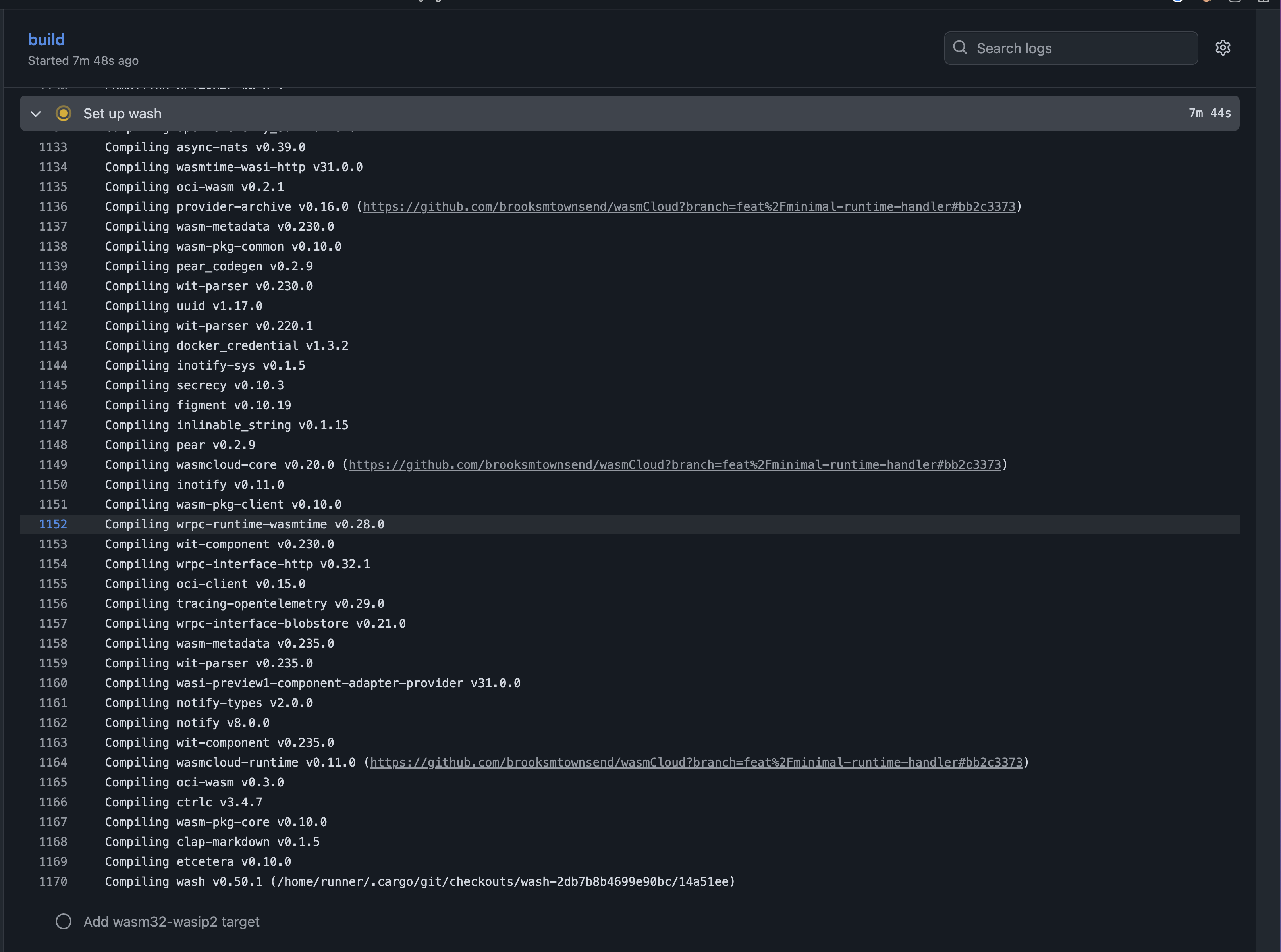Click the Started 7m 48s ago timestamp
This screenshot has width=1281, height=952.
(x=83, y=60)
